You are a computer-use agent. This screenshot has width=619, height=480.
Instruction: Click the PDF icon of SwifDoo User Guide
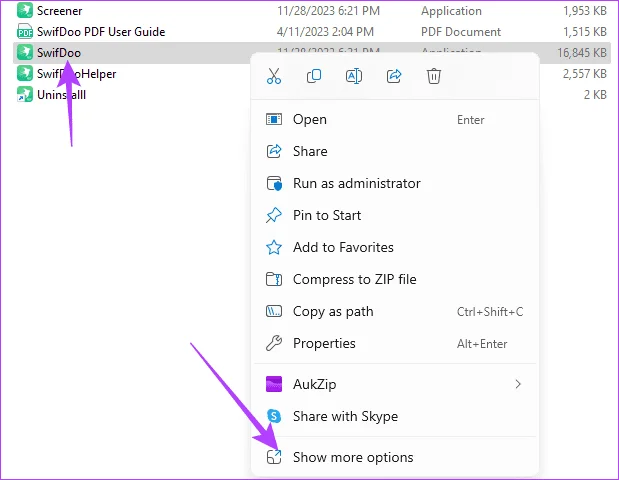click(x=25, y=32)
